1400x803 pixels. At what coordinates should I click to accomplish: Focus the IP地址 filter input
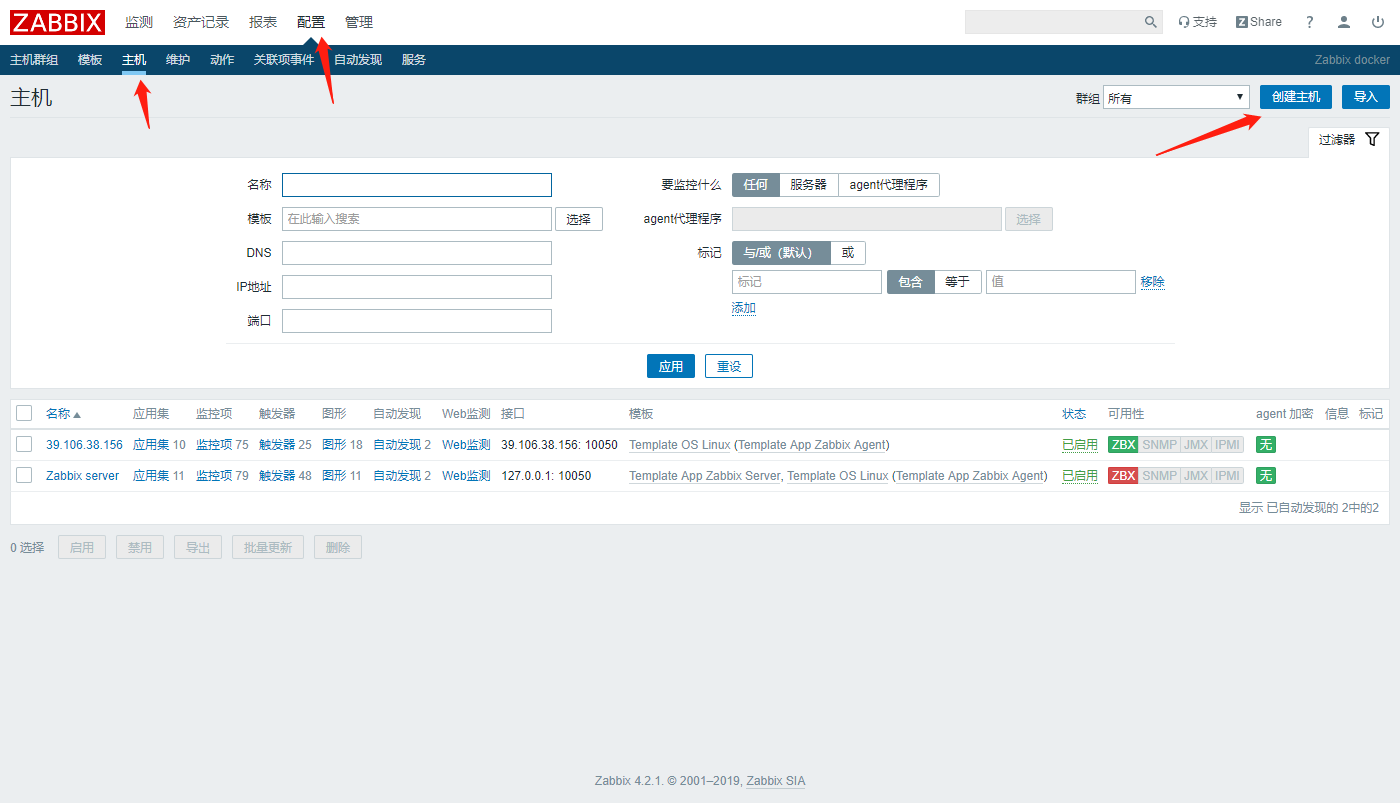click(x=417, y=287)
